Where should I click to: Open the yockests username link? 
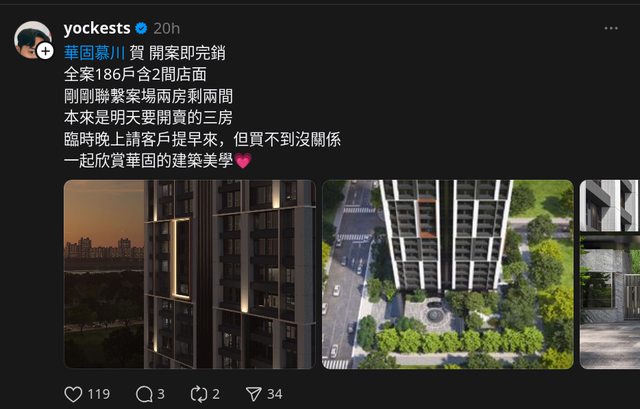click(x=97, y=28)
